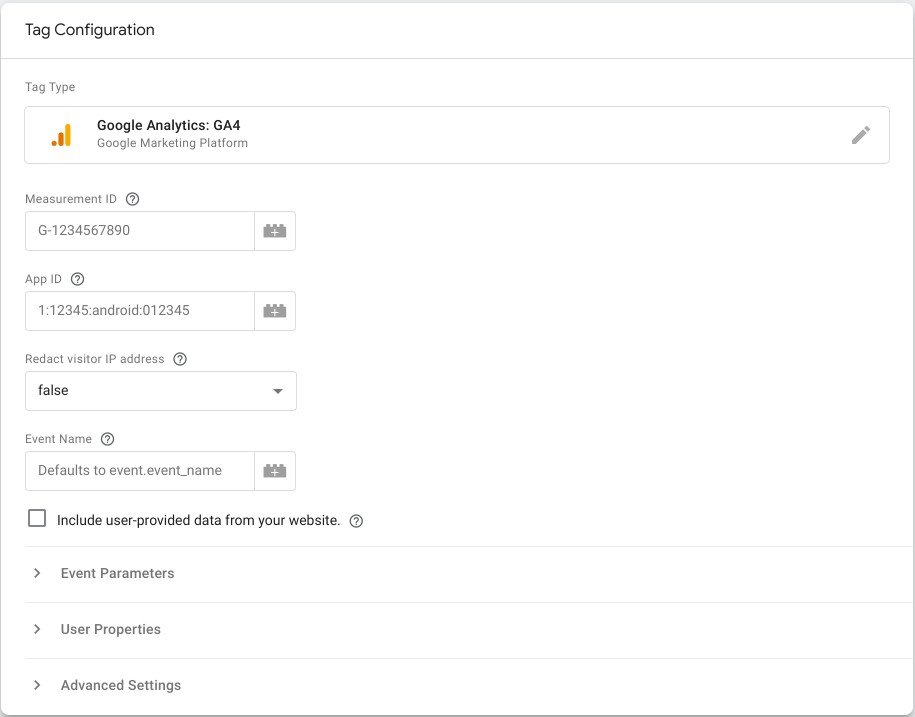This screenshot has width=915, height=717.
Task: Click the pencil icon to change tag type
Action: [x=860, y=135]
